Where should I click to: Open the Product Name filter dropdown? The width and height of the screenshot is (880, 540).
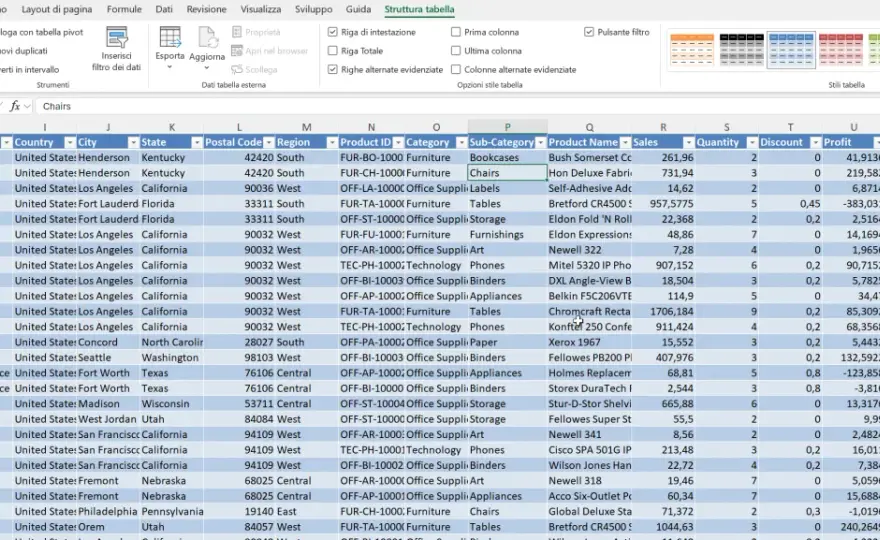click(625, 143)
